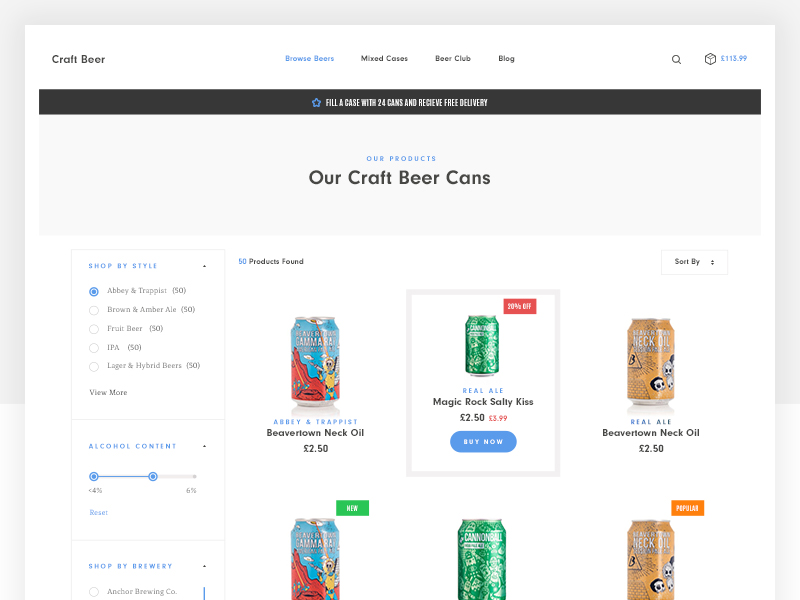Collapse the Shop By Brewery section
Image resolution: width=800 pixels, height=600 pixels.
pyautogui.click(x=205, y=566)
